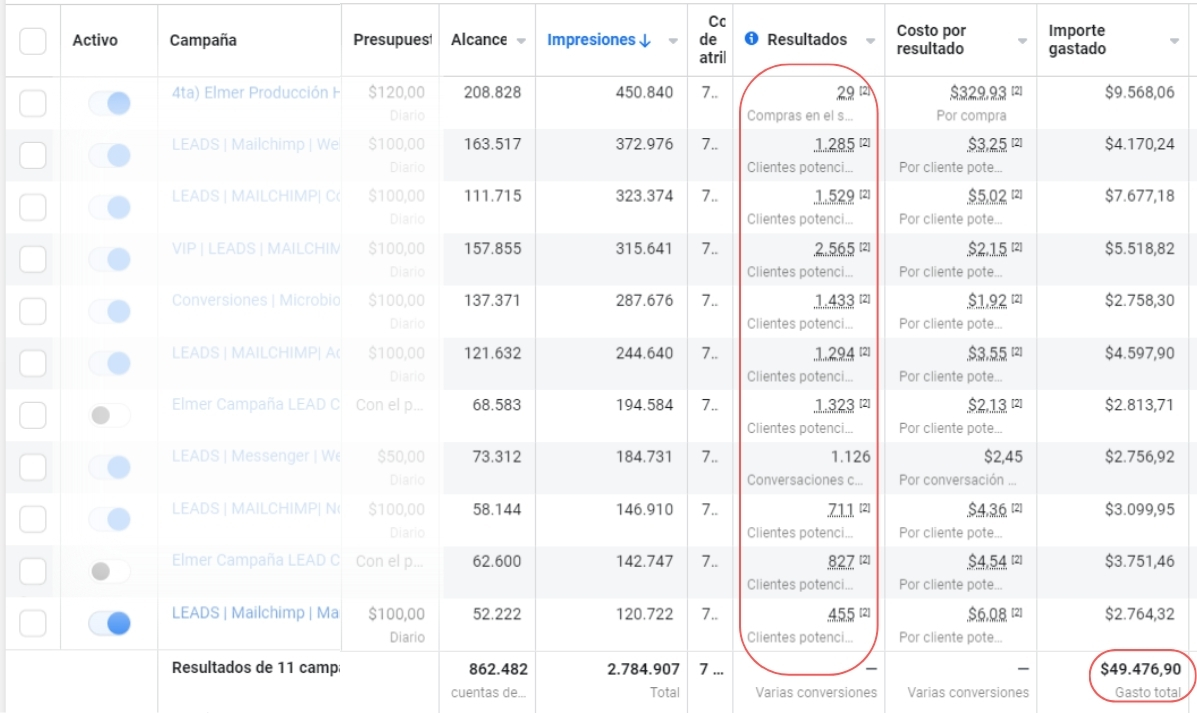
Task: Open Costo por resultado column dropdown
Action: pos(1022,41)
